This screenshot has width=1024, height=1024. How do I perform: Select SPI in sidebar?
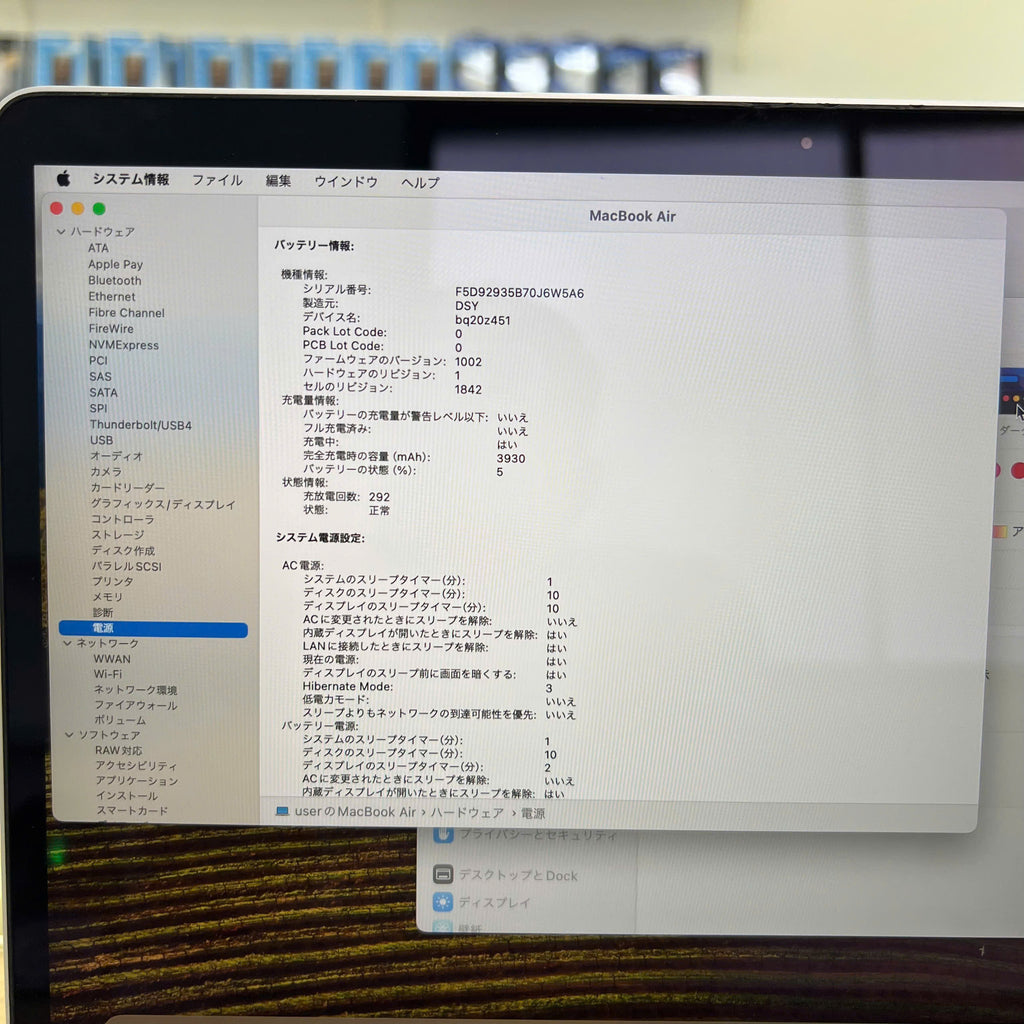pos(99,408)
